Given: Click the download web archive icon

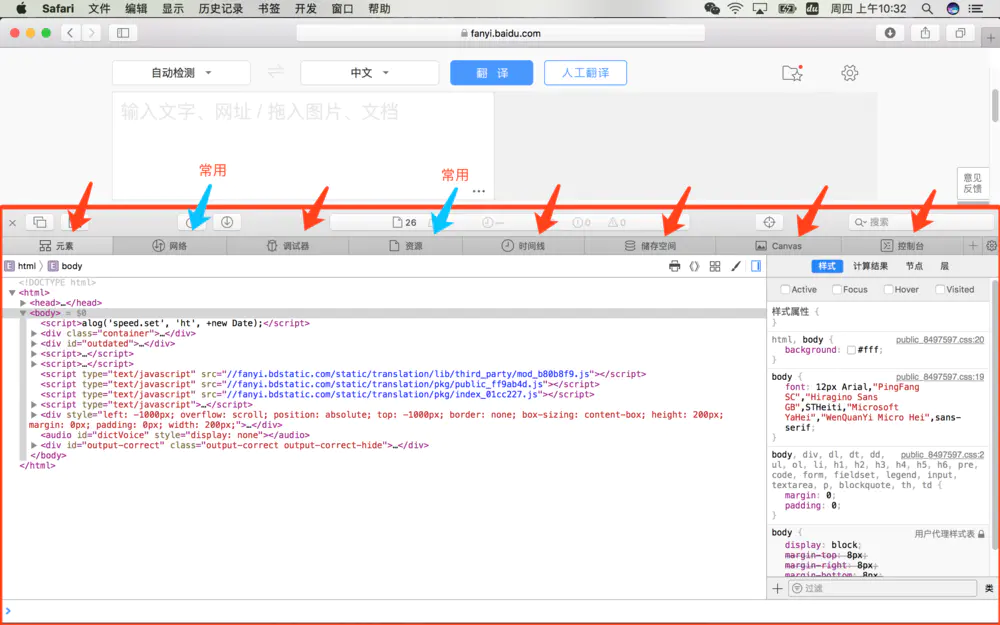Looking at the screenshot, I should [227, 222].
